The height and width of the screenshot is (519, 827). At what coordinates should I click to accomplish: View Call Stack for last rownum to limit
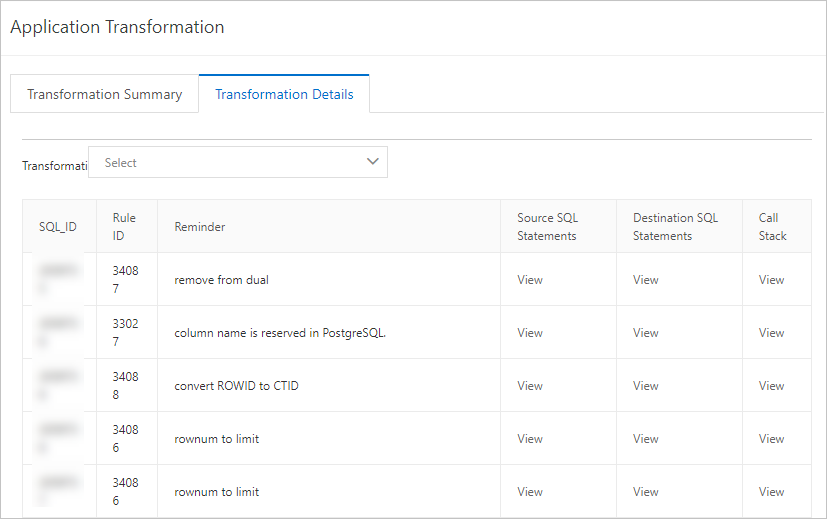(x=771, y=492)
